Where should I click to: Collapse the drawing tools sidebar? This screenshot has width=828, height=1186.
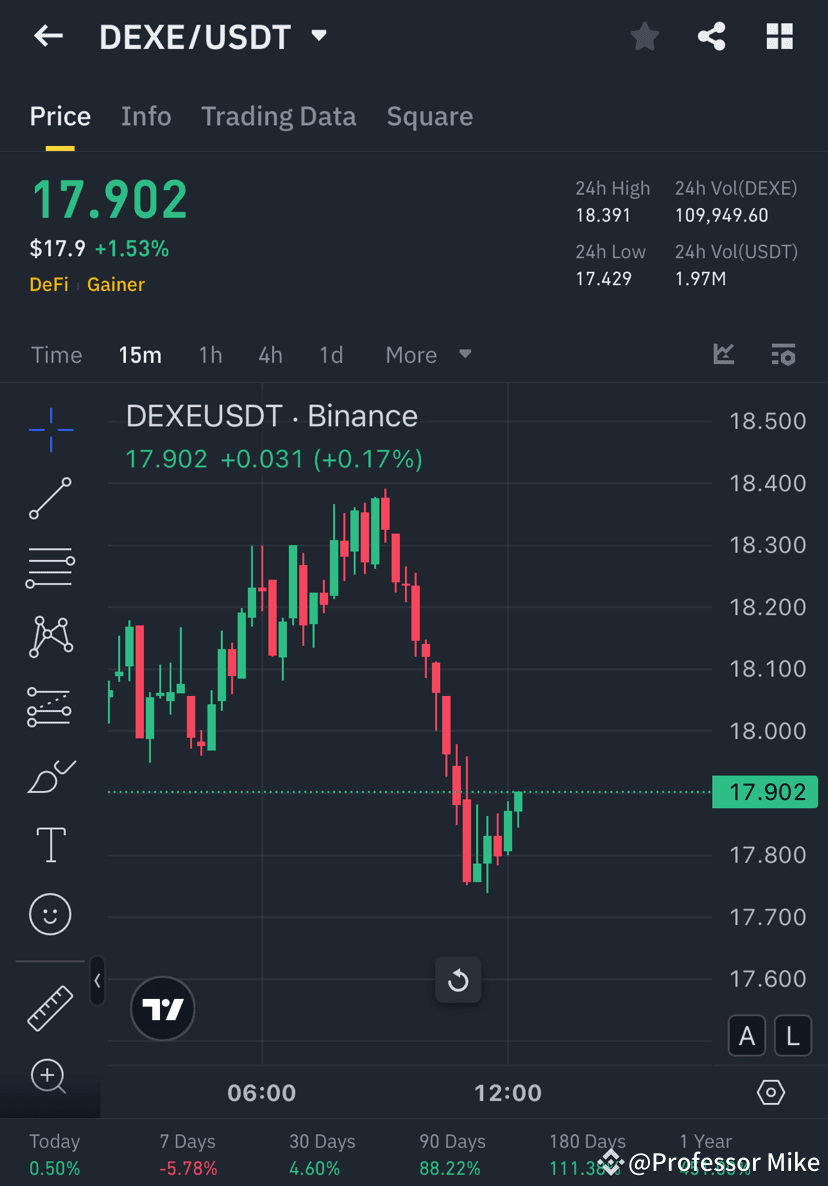pyautogui.click(x=97, y=981)
